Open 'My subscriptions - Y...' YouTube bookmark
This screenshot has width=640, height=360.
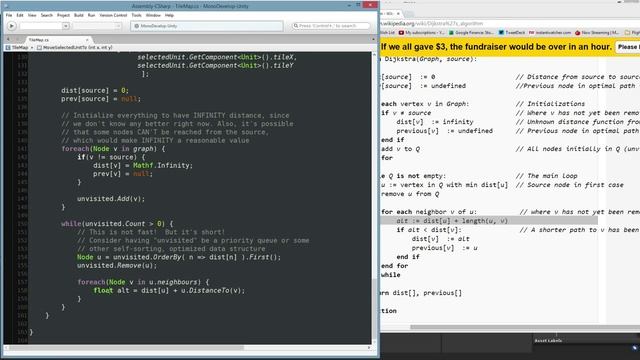coord(422,33)
